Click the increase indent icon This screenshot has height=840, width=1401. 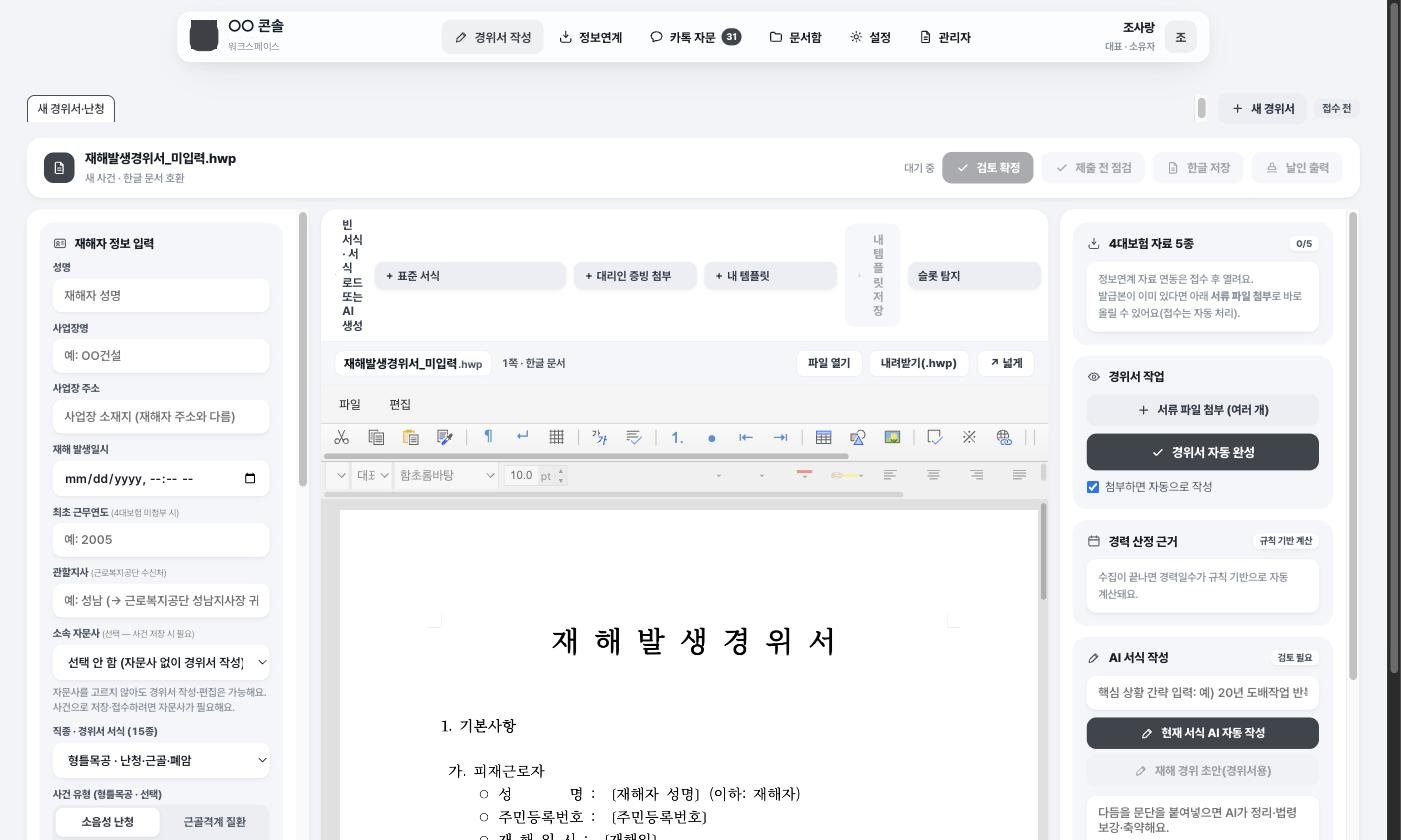(780, 437)
